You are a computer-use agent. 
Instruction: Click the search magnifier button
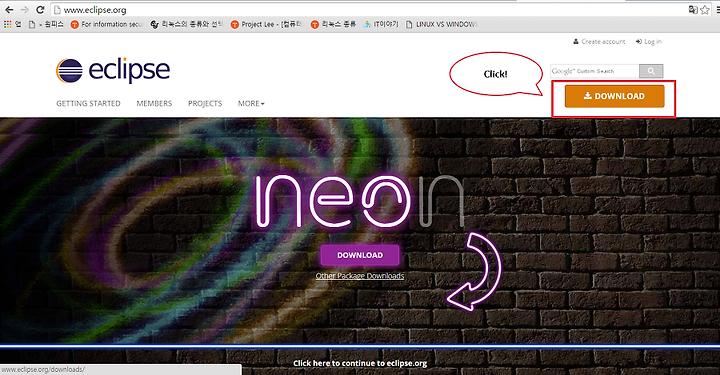[x=651, y=71]
